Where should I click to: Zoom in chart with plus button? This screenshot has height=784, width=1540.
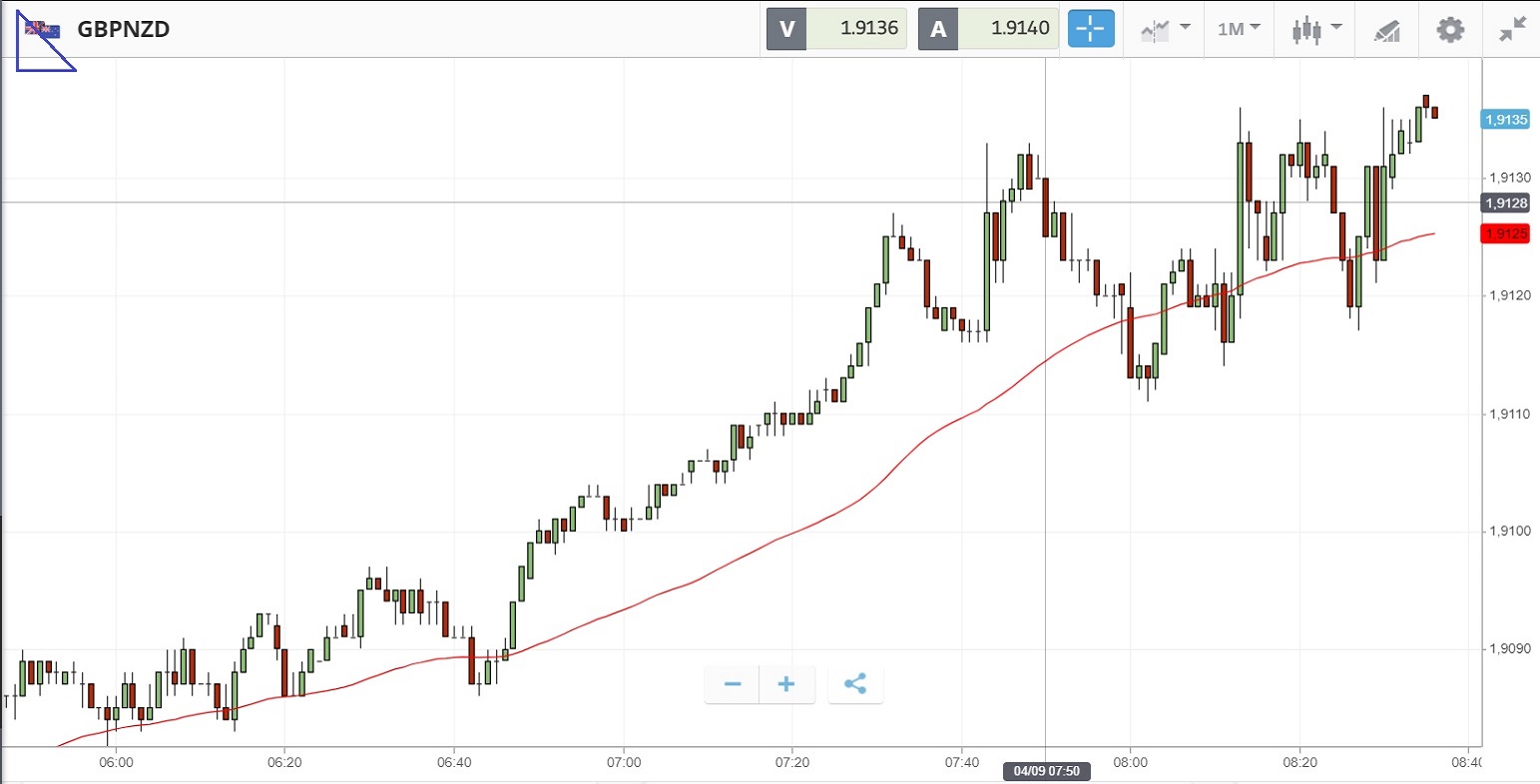point(786,684)
